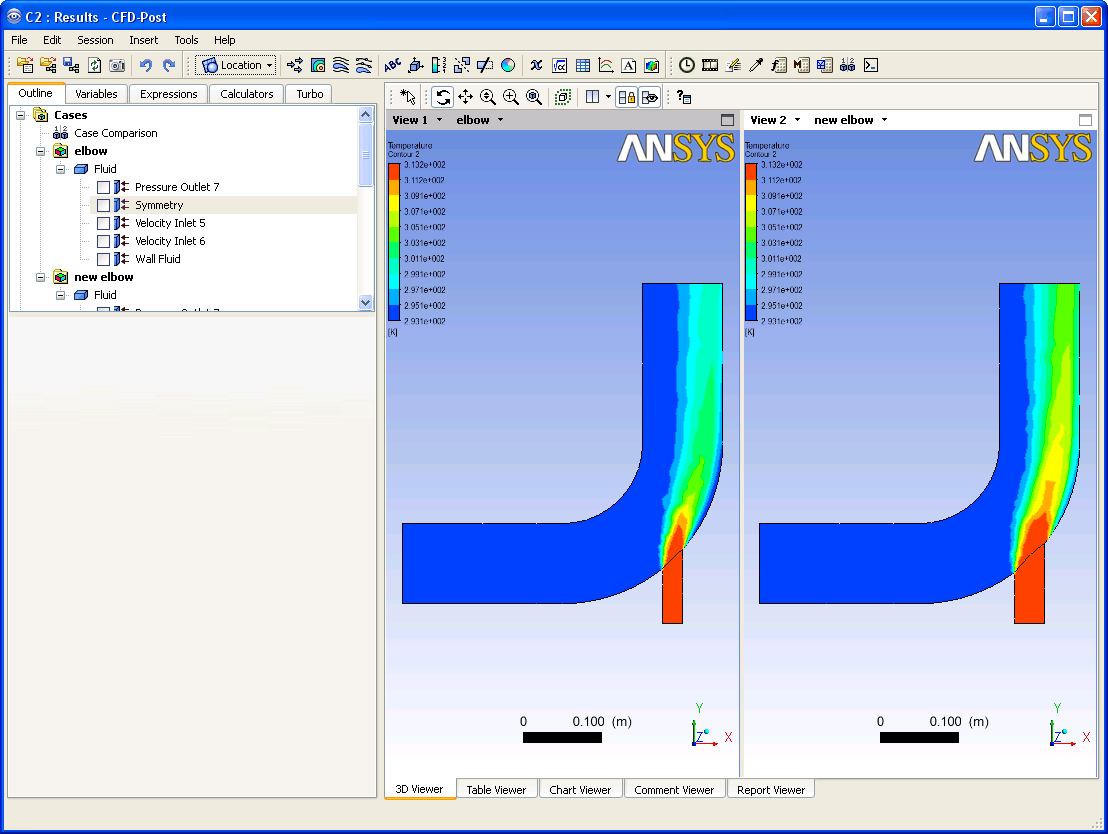Select the Rotate viewer tool
Image resolution: width=1108 pixels, height=834 pixels.
pos(443,97)
